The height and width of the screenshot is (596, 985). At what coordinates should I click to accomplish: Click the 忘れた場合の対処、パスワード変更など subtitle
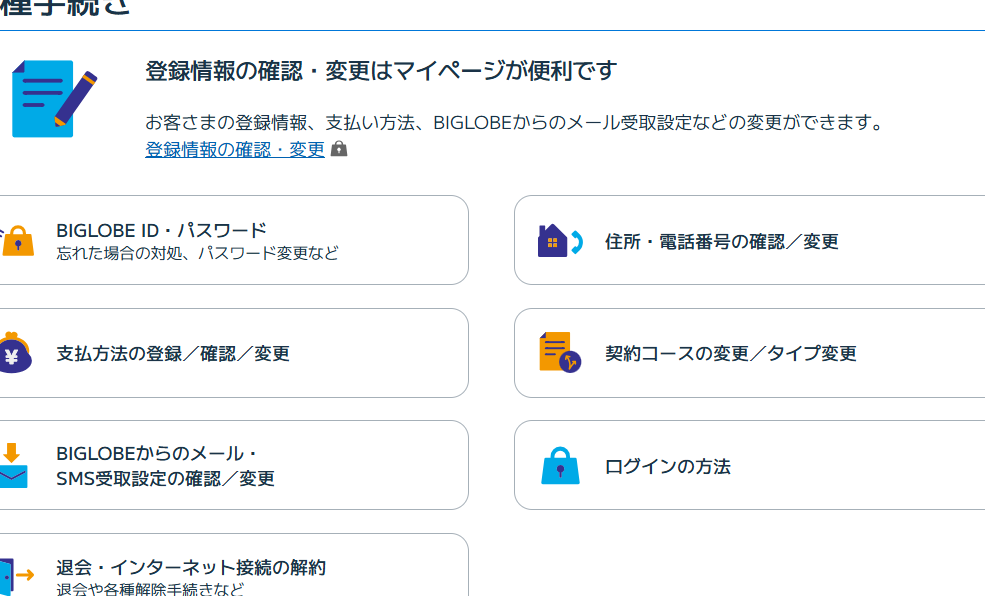[197, 253]
